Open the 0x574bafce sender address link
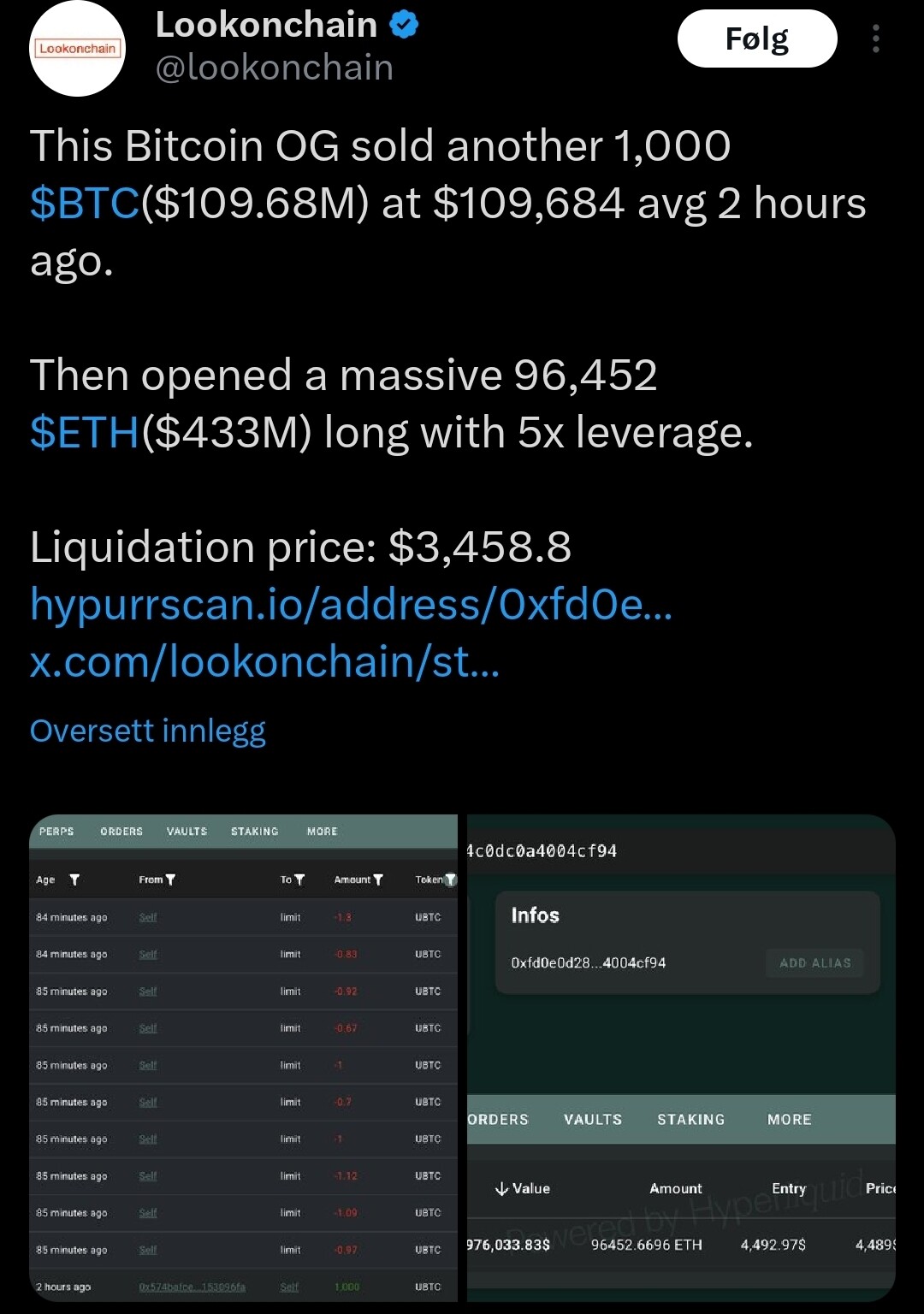The image size is (924, 1314). [192, 1287]
